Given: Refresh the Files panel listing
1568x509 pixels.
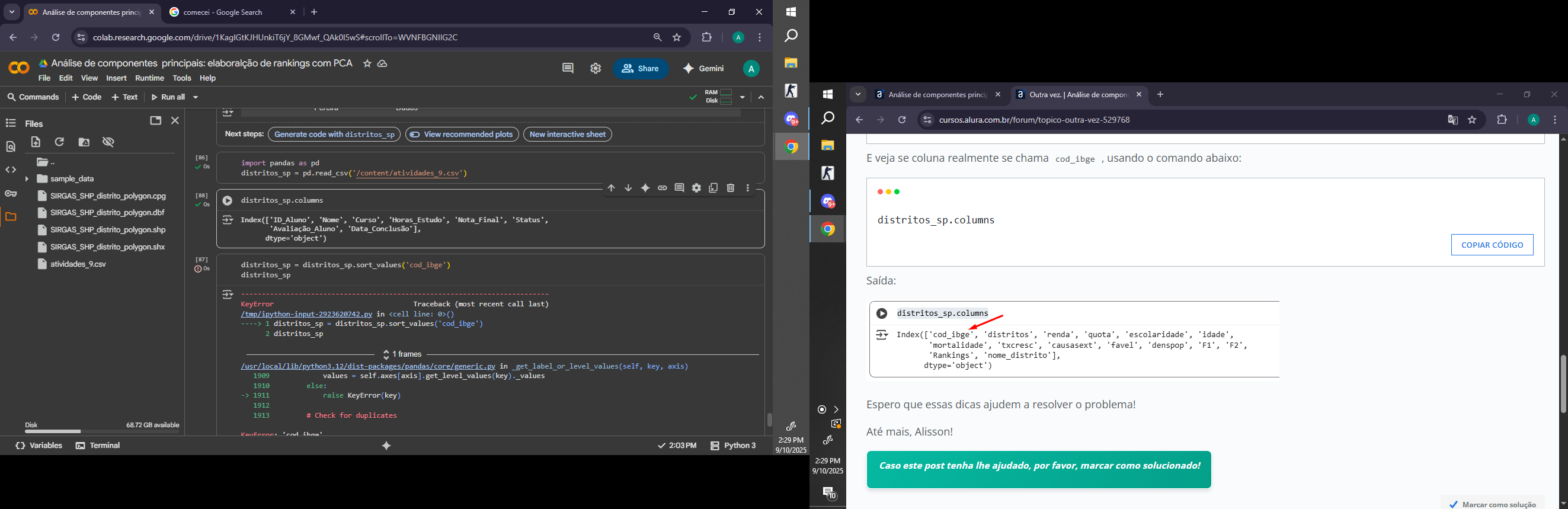Looking at the screenshot, I should coord(60,142).
